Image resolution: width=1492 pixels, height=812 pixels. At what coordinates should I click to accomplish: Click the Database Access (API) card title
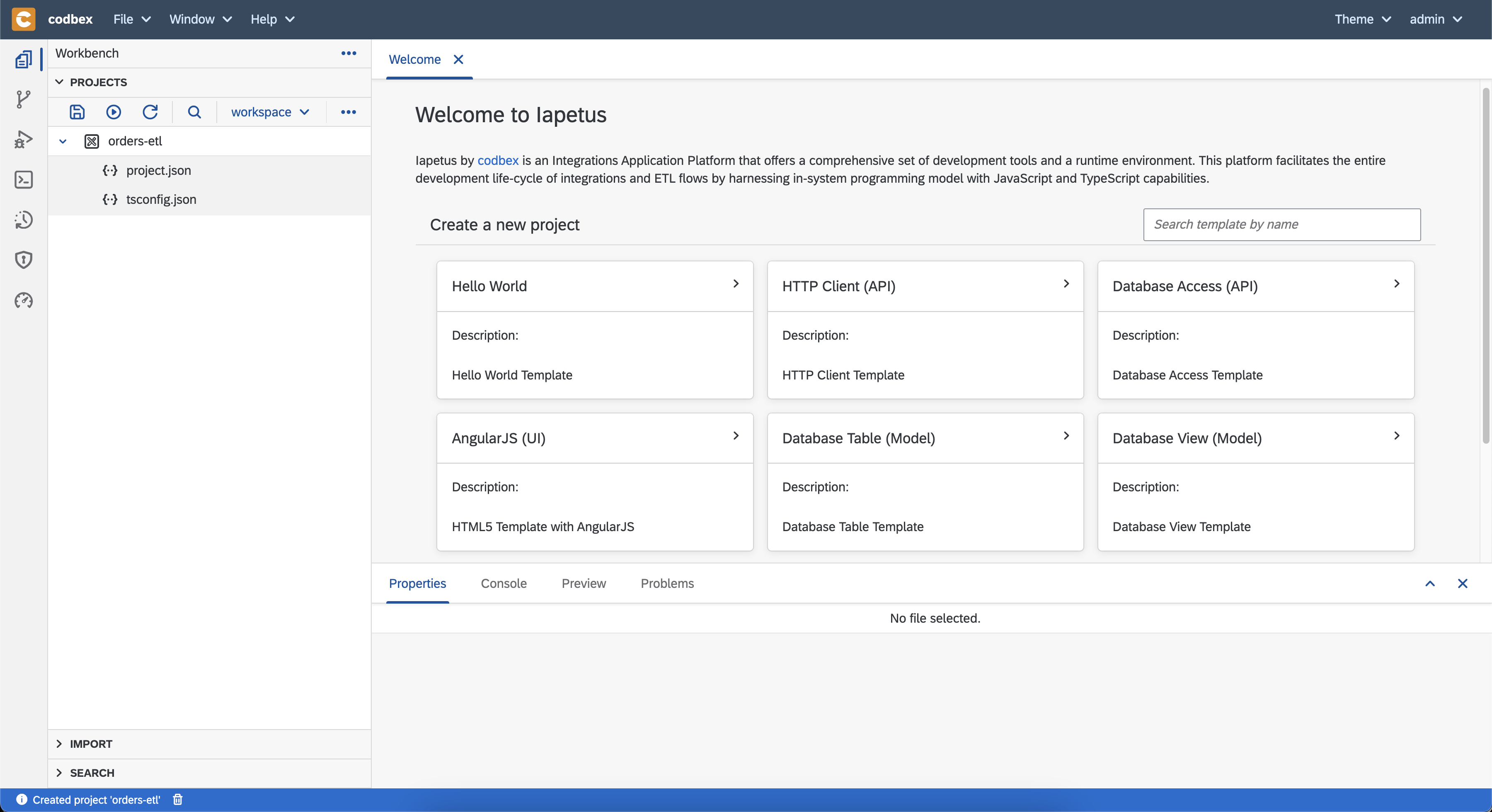click(x=1184, y=286)
